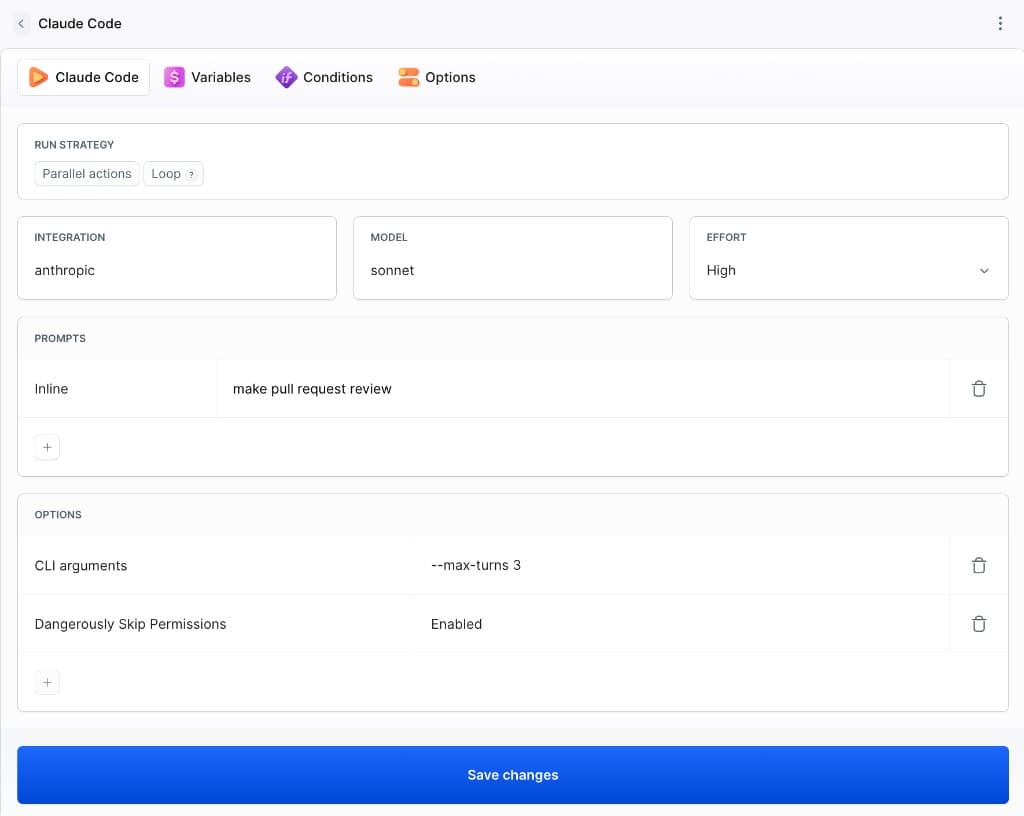Toggle the Dangerously Skip Permissions Enabled value

coord(456,625)
